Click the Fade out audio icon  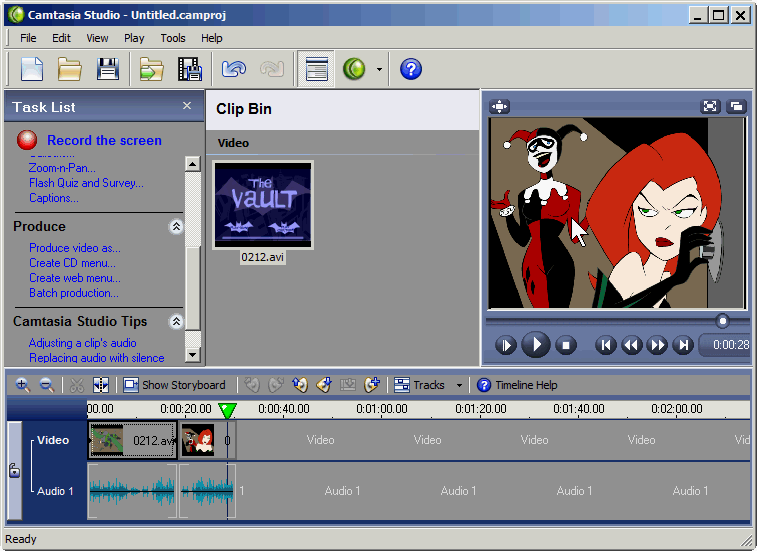(x=276, y=385)
